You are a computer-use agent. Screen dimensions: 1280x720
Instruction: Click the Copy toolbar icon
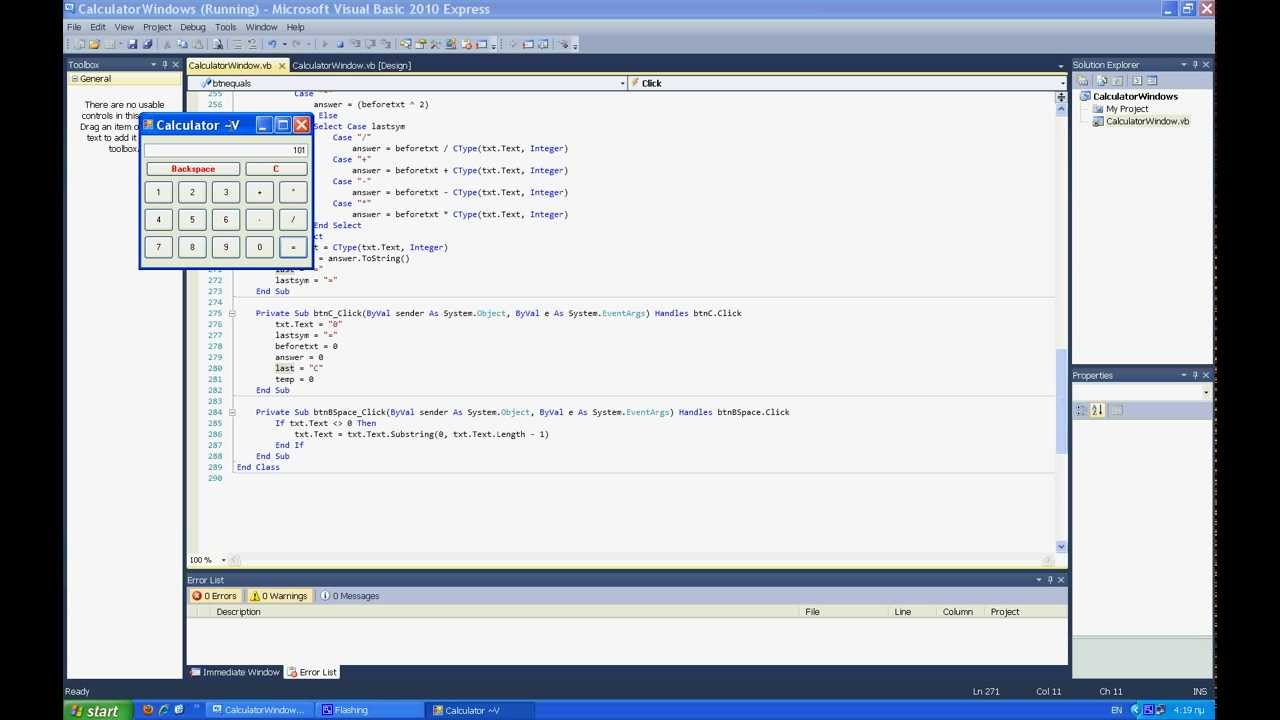point(182,44)
